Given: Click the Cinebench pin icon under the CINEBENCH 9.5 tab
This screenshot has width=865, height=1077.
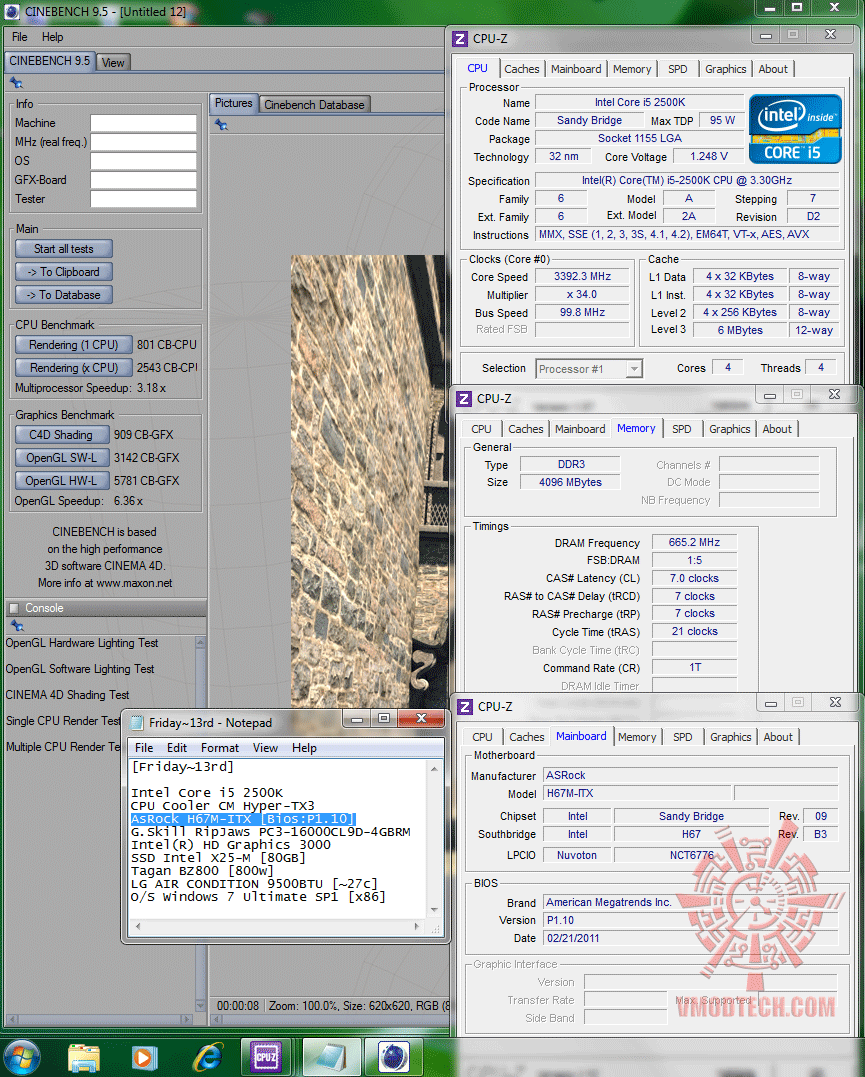Looking at the screenshot, I should tap(16, 83).
